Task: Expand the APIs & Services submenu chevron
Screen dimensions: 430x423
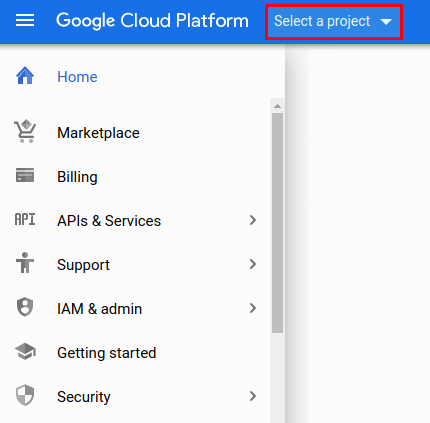Action: coord(253,220)
